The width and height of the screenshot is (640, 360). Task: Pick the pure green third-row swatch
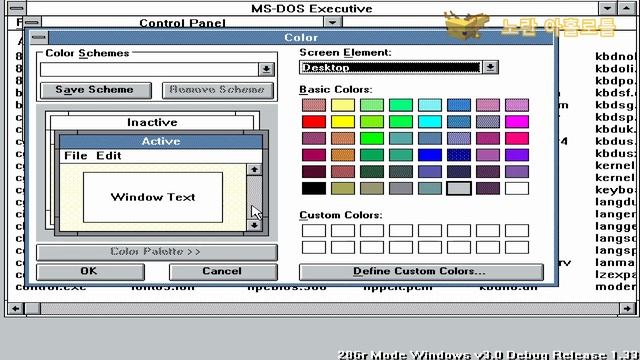tap(371, 138)
